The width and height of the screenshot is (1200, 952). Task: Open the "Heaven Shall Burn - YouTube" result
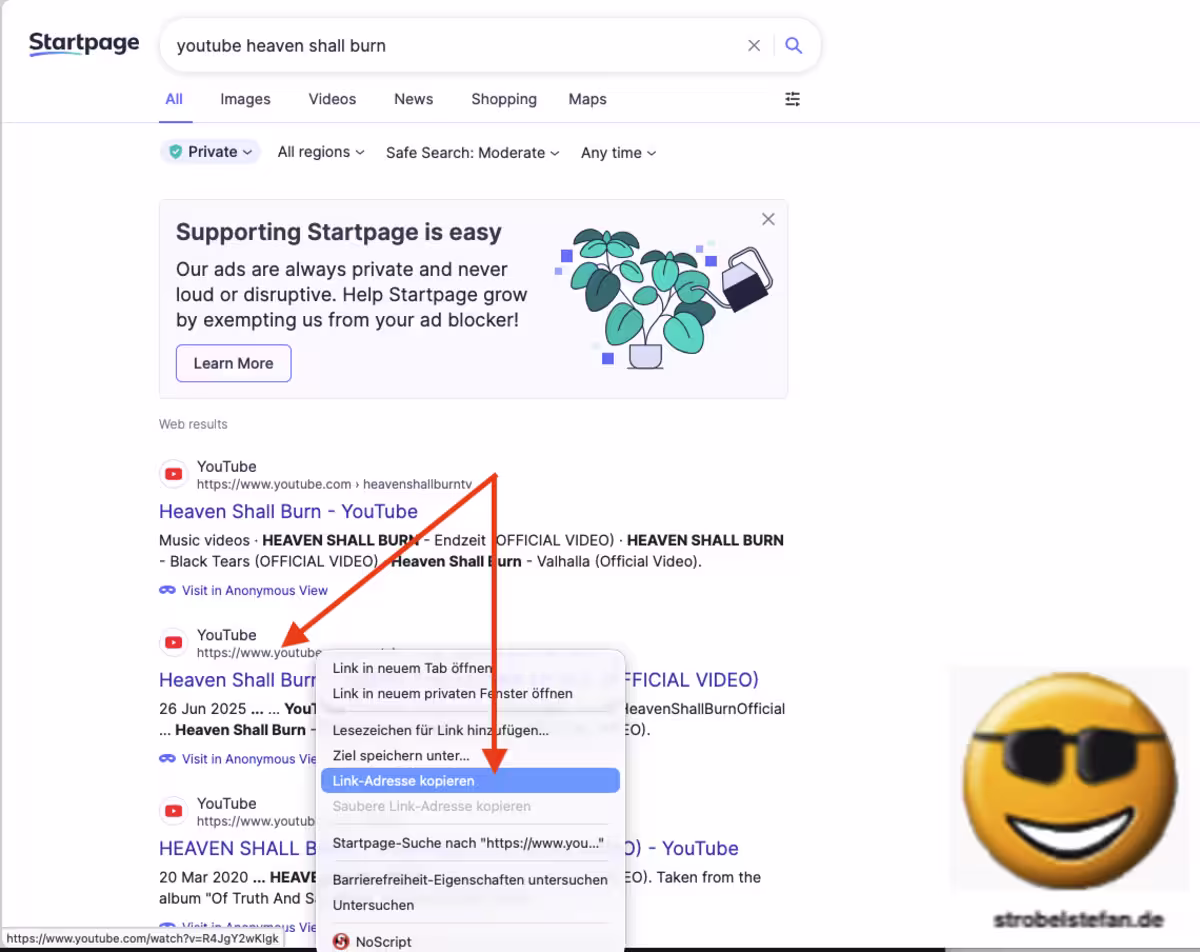click(x=288, y=511)
